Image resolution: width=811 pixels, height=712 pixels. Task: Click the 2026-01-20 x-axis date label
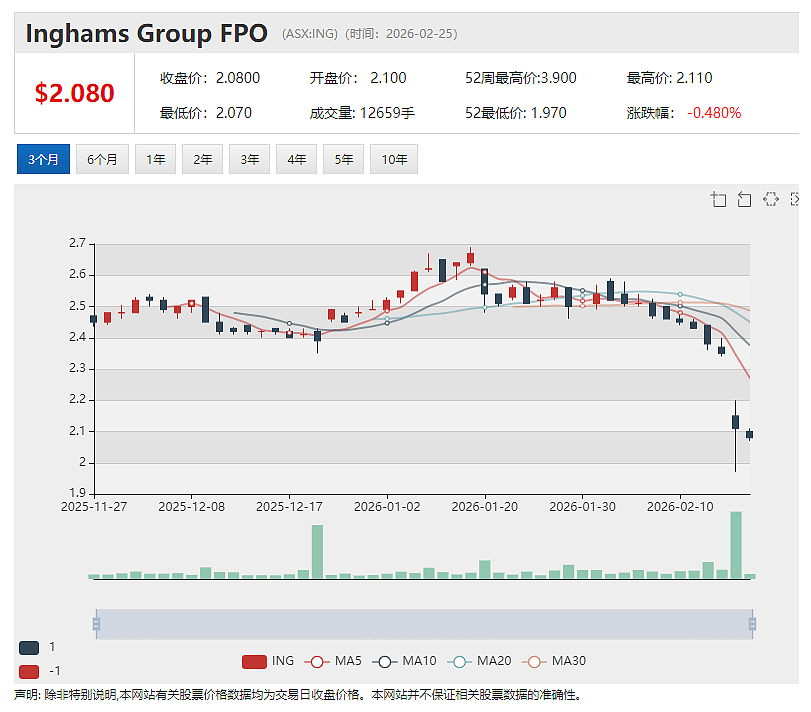tap(485, 507)
